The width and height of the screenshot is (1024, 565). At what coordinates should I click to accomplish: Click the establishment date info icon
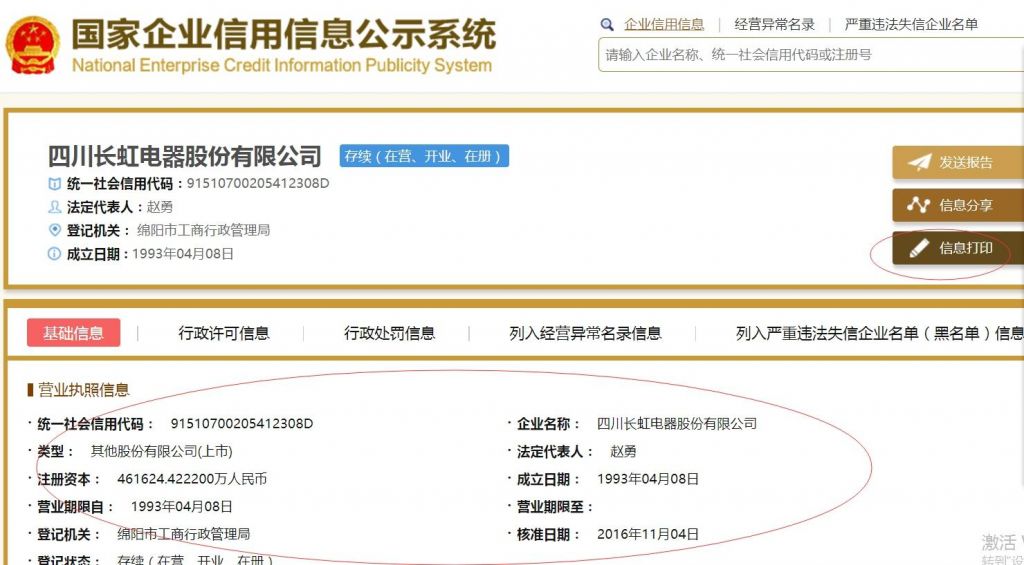pos(54,253)
